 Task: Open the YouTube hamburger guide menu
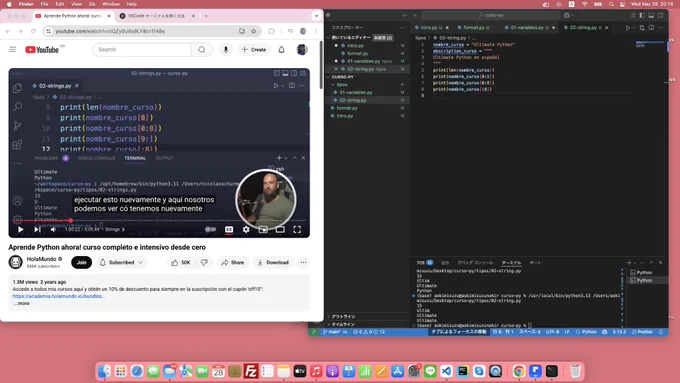(13, 49)
